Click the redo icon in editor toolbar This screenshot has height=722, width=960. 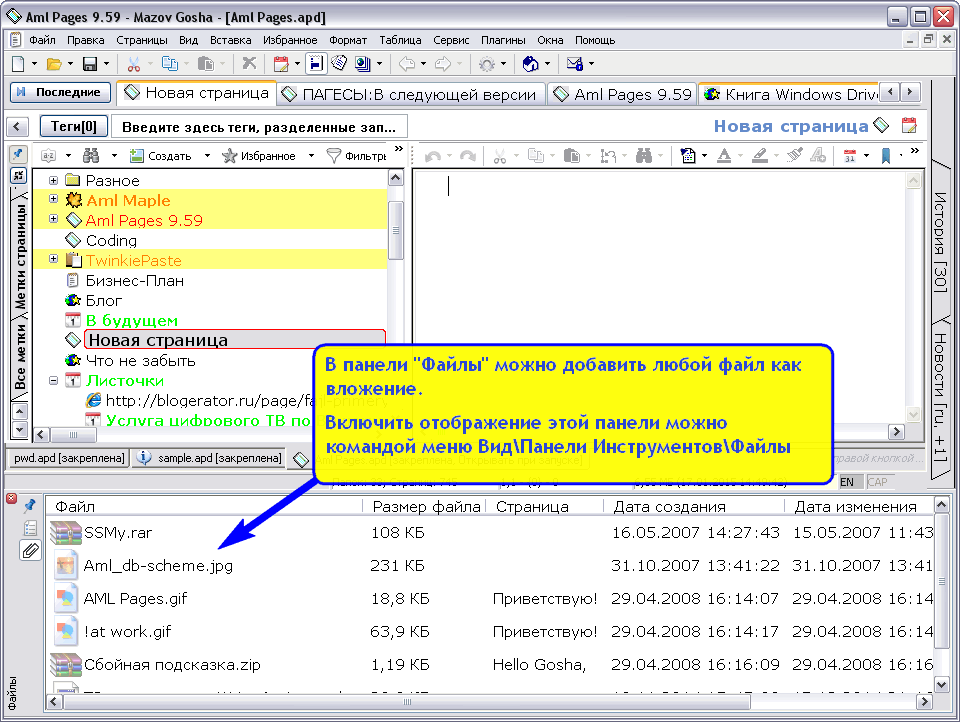[x=468, y=156]
